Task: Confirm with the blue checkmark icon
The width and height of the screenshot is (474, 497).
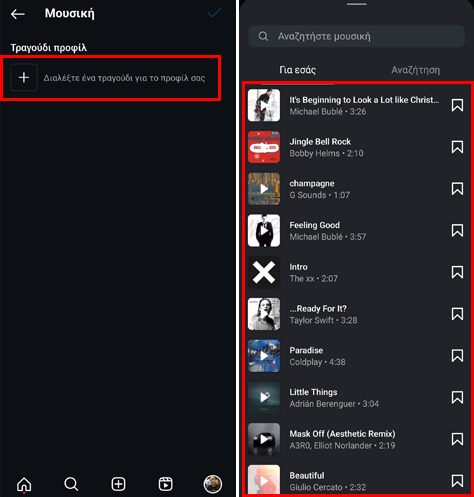Action: coord(214,13)
